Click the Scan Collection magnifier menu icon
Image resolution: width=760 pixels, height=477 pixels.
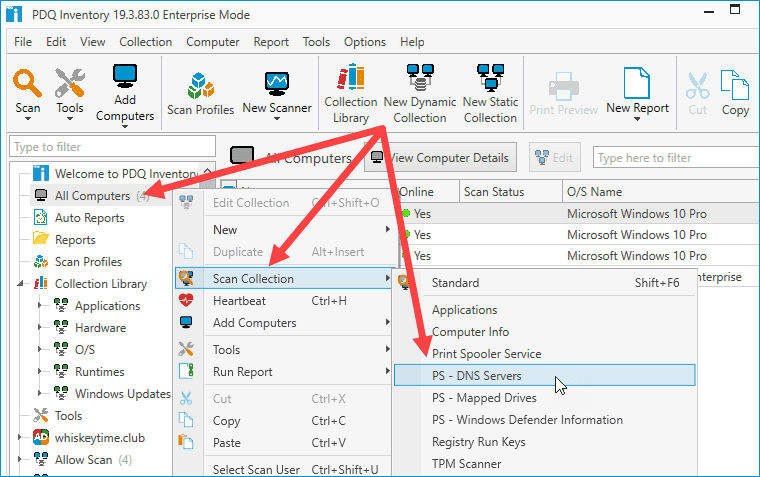point(186,278)
